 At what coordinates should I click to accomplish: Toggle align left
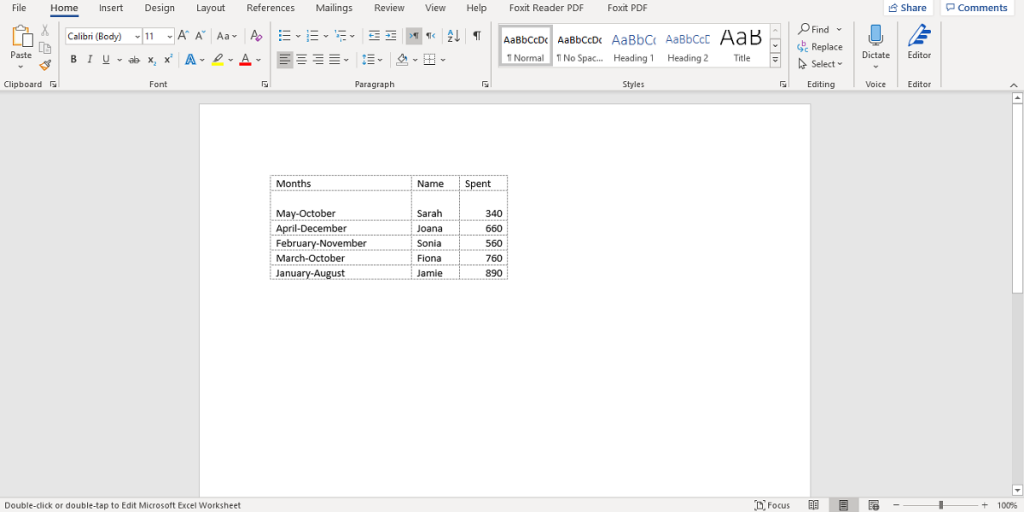tap(284, 59)
